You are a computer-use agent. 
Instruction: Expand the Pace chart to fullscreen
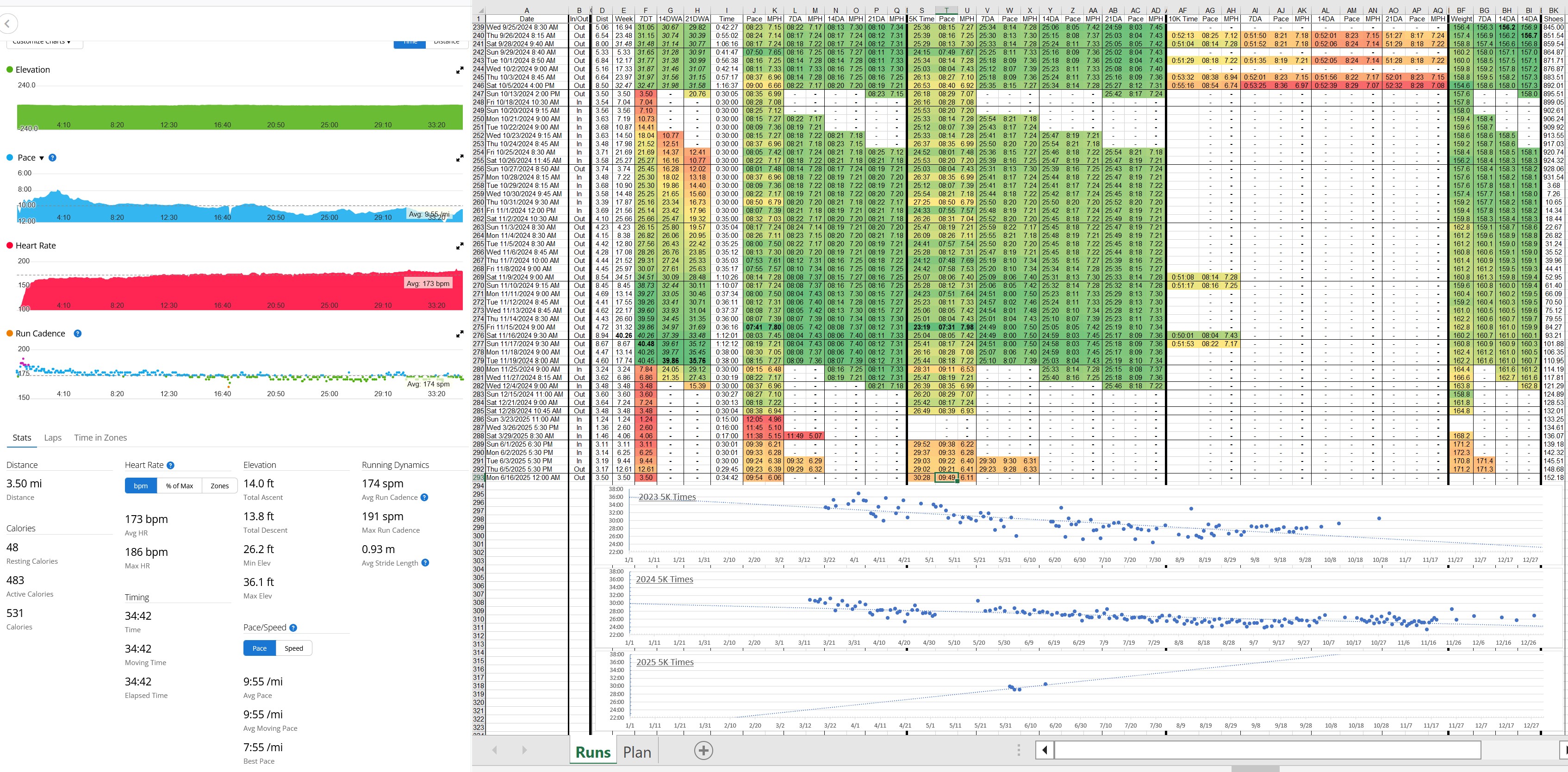460,158
